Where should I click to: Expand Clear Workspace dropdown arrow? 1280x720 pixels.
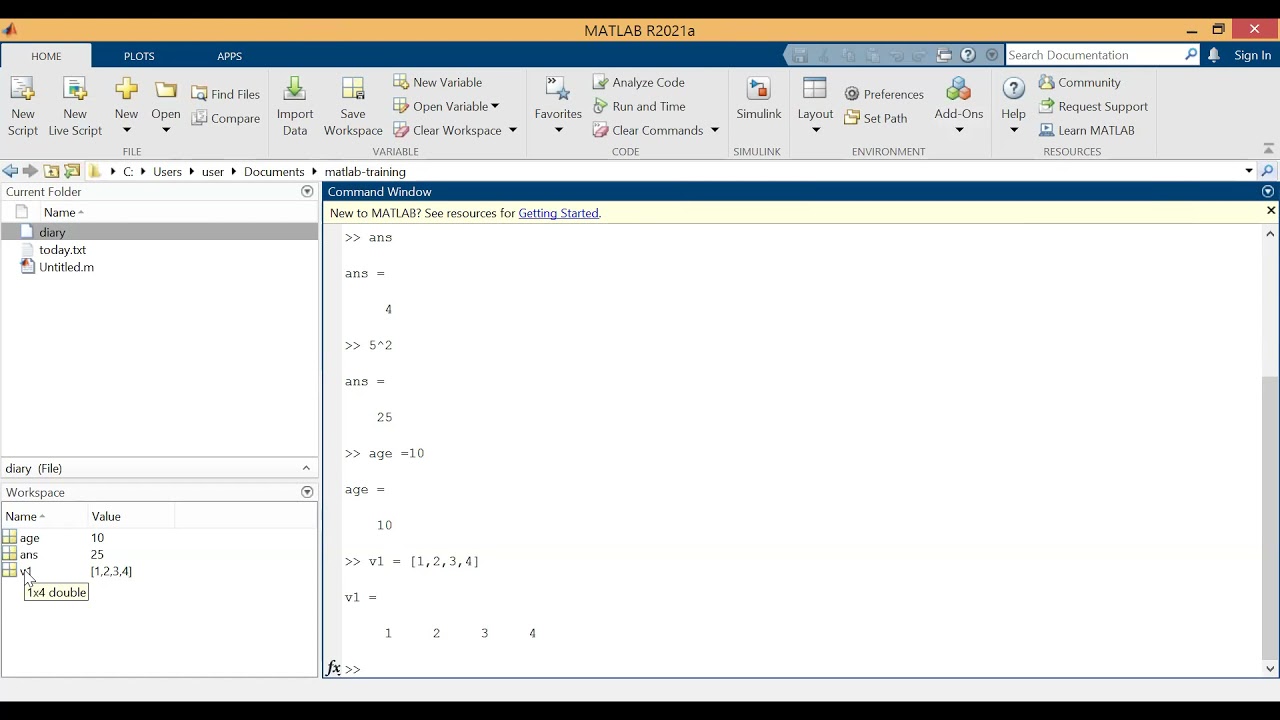click(x=513, y=130)
